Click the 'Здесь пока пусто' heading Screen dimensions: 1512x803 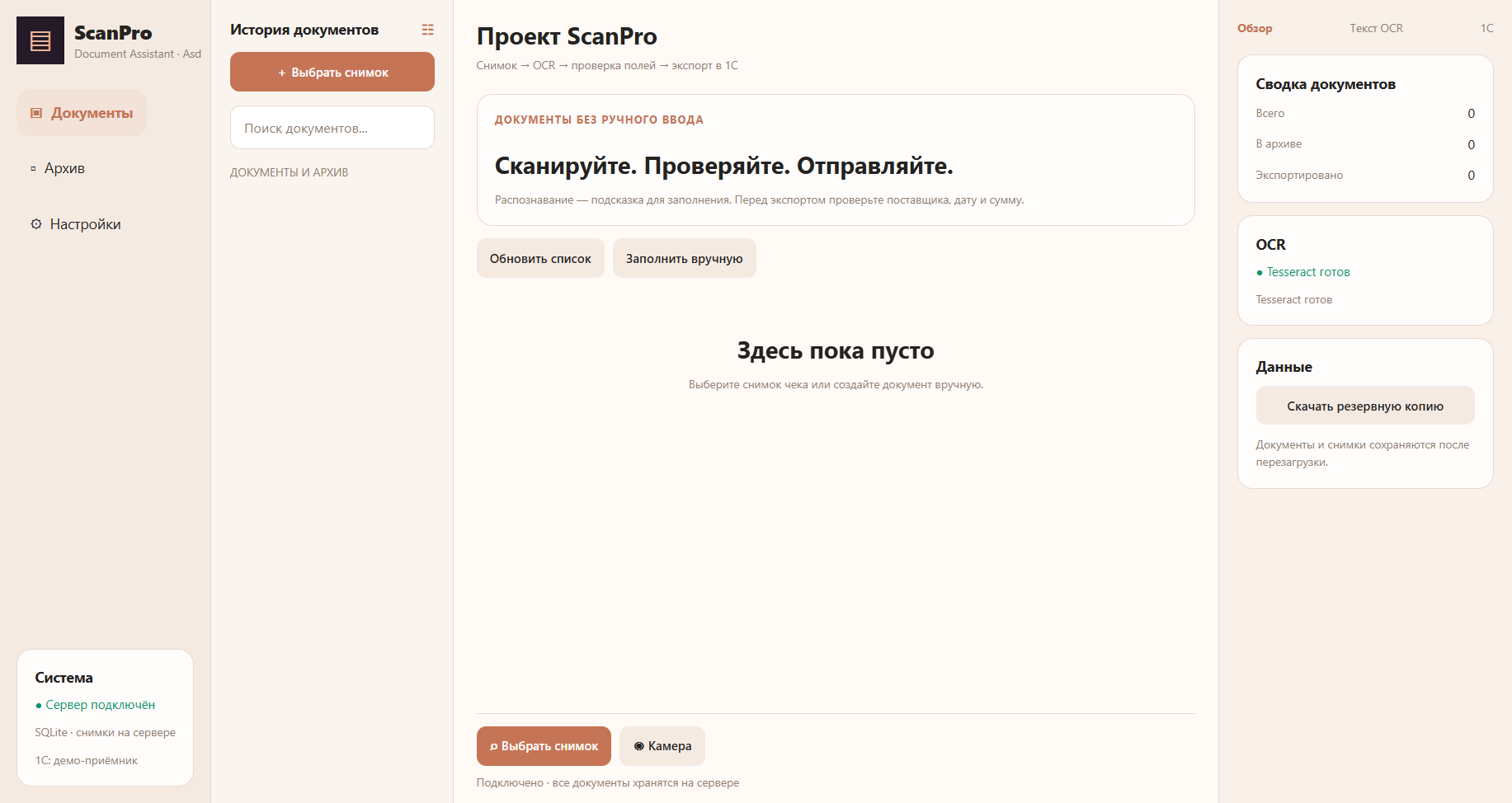point(836,350)
